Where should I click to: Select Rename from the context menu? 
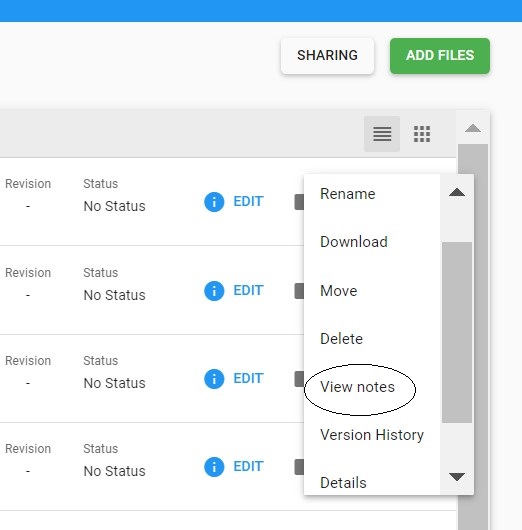click(348, 194)
